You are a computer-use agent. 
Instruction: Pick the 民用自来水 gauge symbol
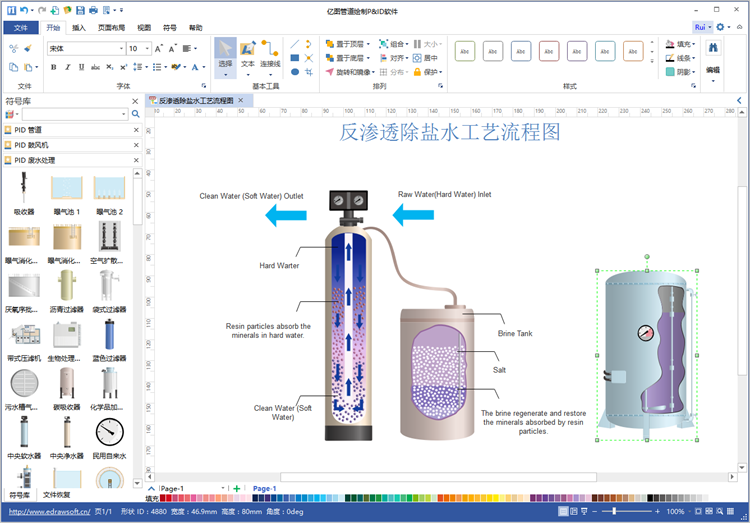[108, 434]
